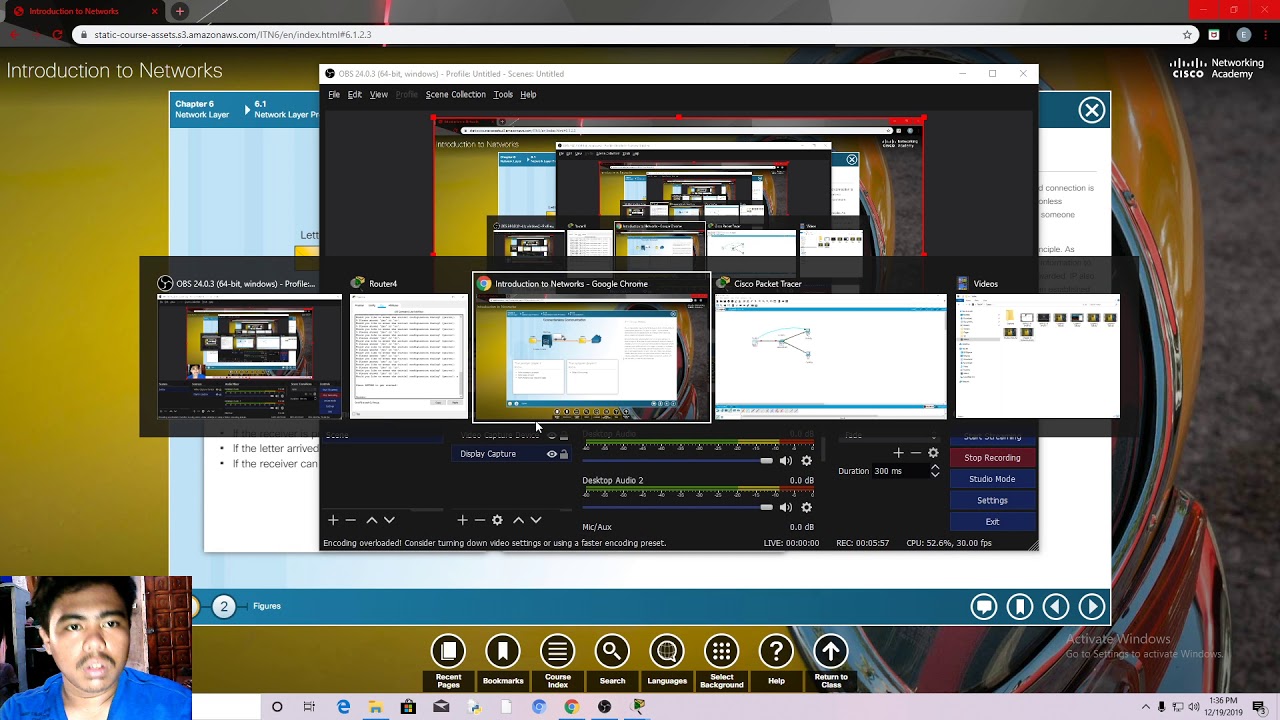Open the OBS File menu

pyautogui.click(x=334, y=95)
